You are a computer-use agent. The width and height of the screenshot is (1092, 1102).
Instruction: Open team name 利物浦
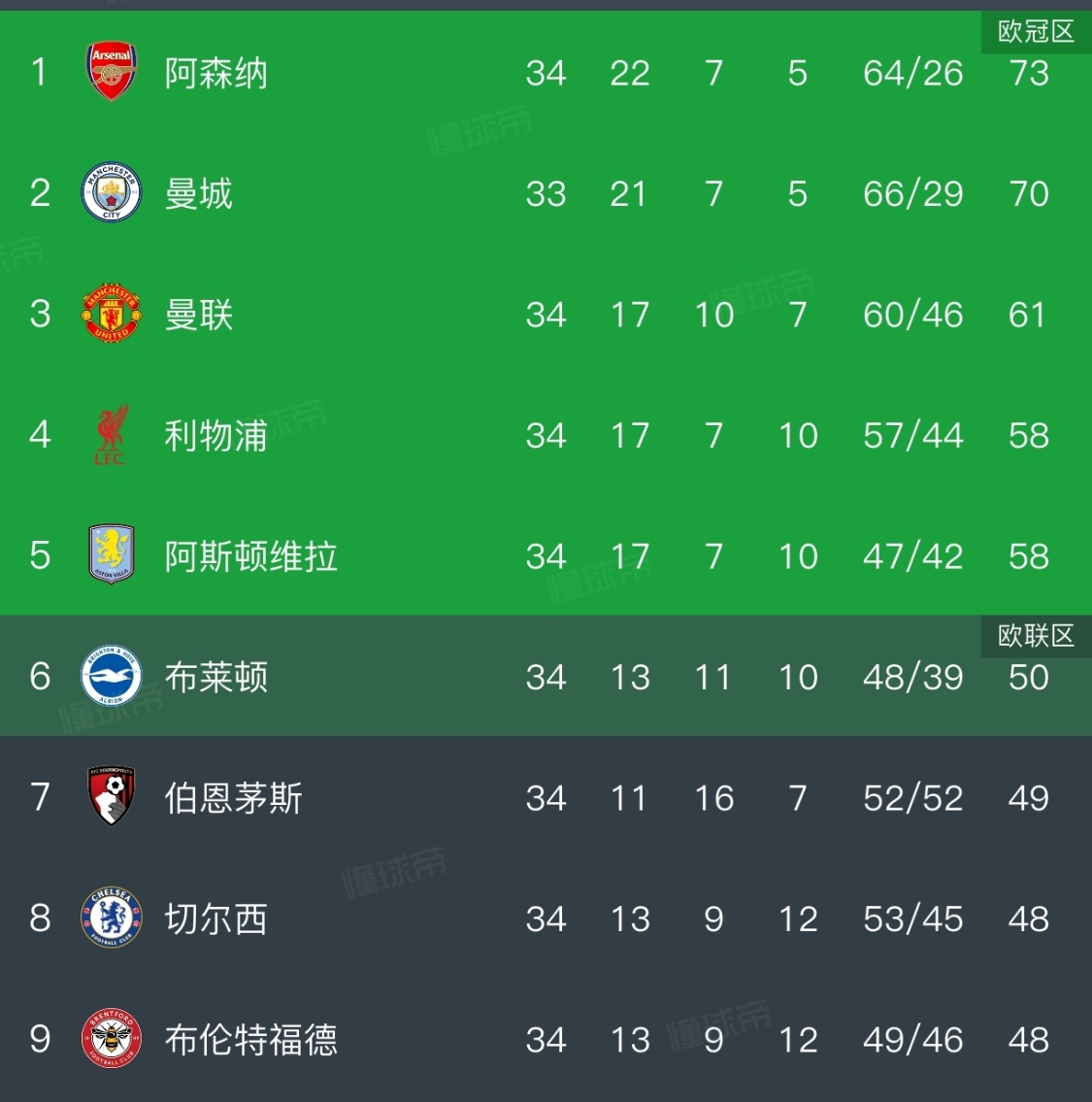pos(215,435)
